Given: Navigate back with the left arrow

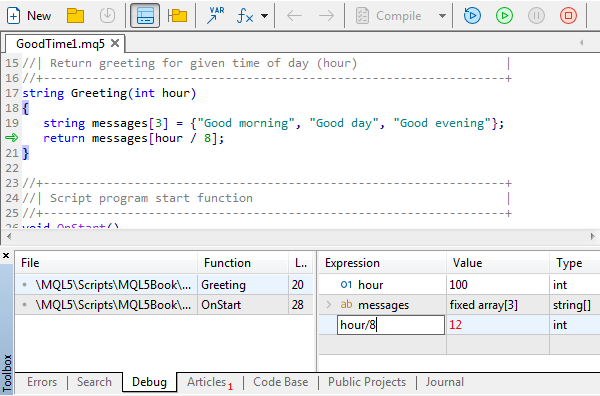Looking at the screenshot, I should pyautogui.click(x=294, y=16).
